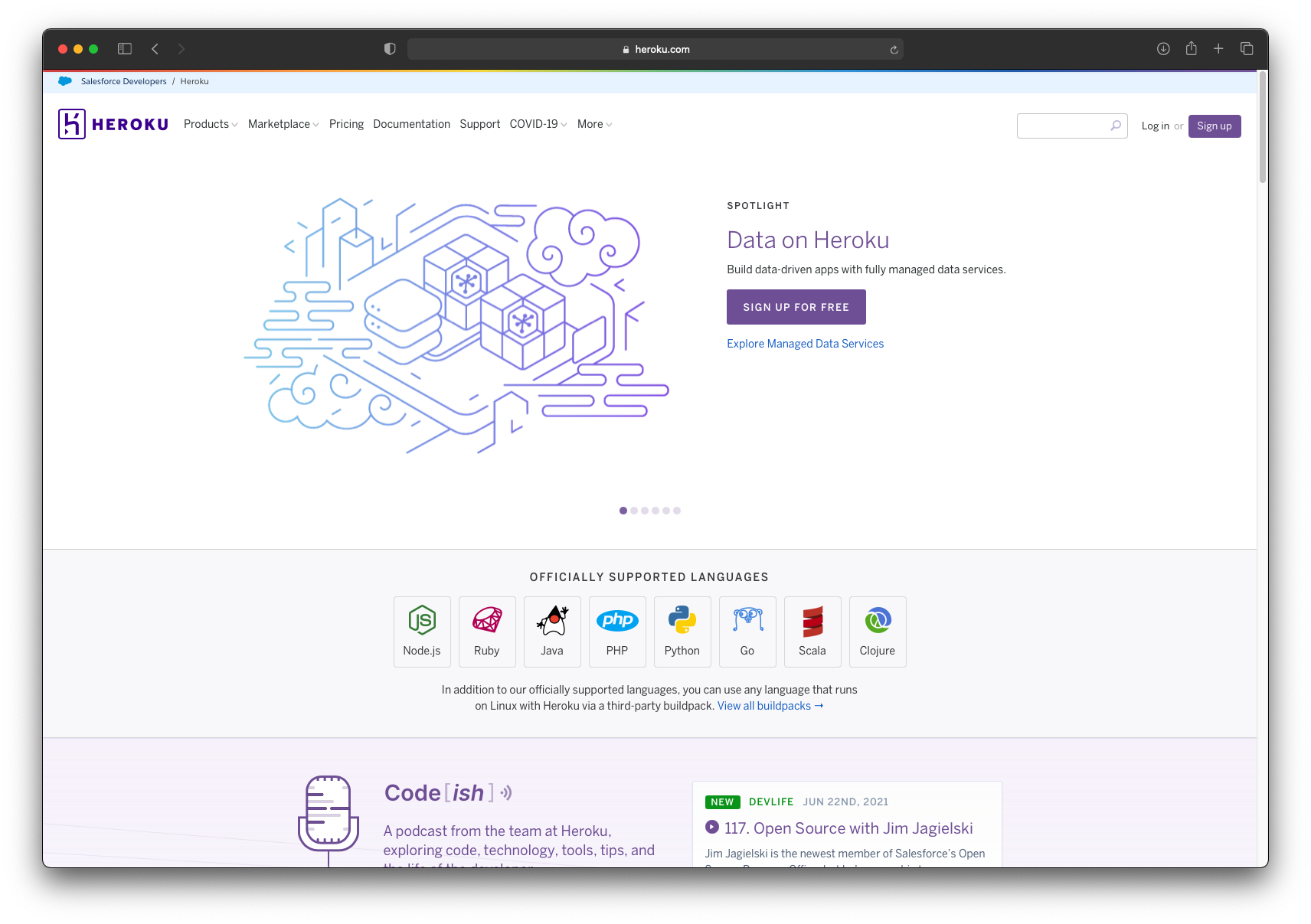Play episode 117 with the play icon
Viewport: 1311px width, 924px height.
point(712,827)
